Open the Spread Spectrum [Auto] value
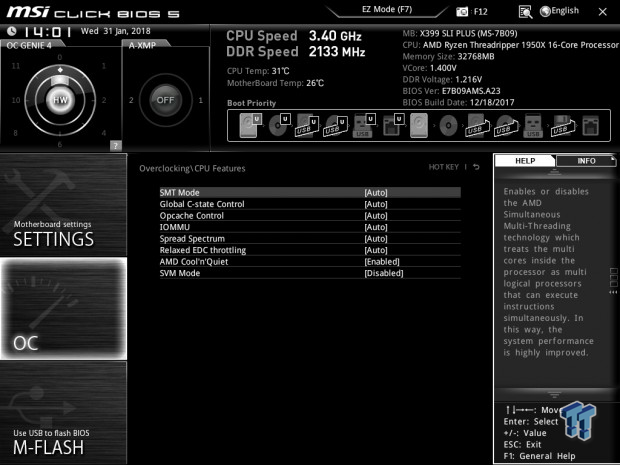 pyautogui.click(x=376, y=238)
